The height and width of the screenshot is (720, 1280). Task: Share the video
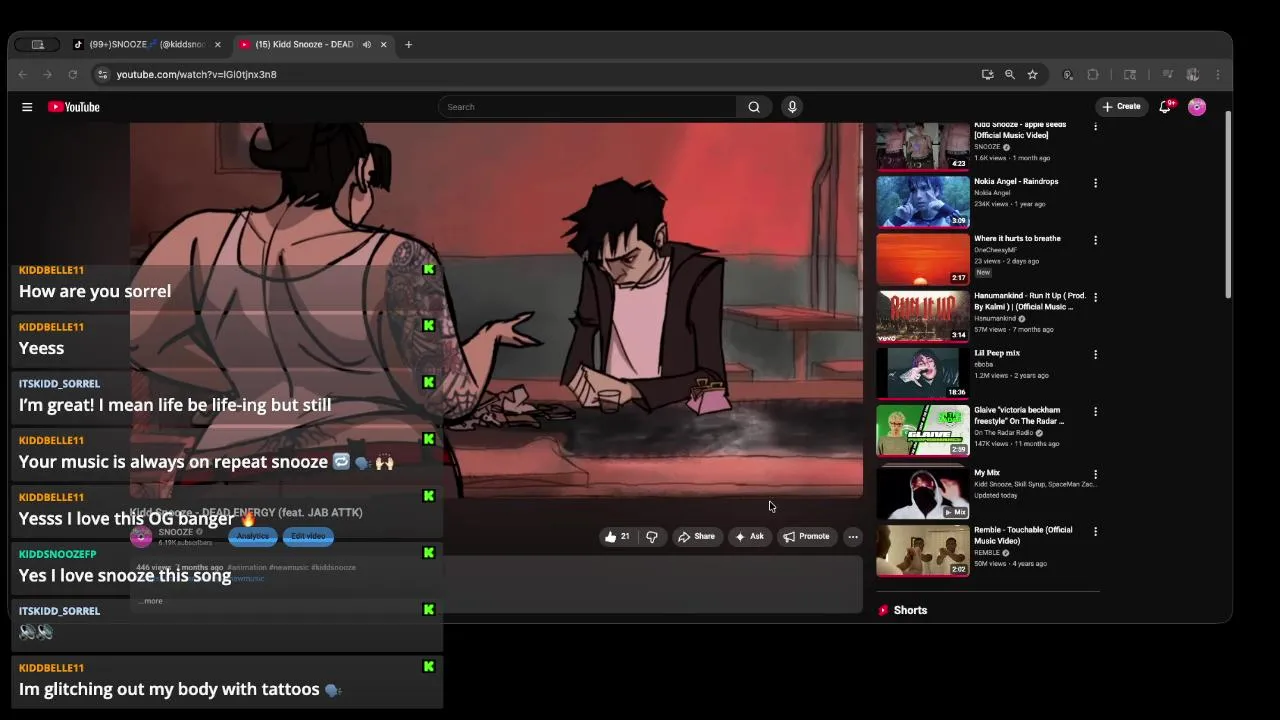(696, 537)
